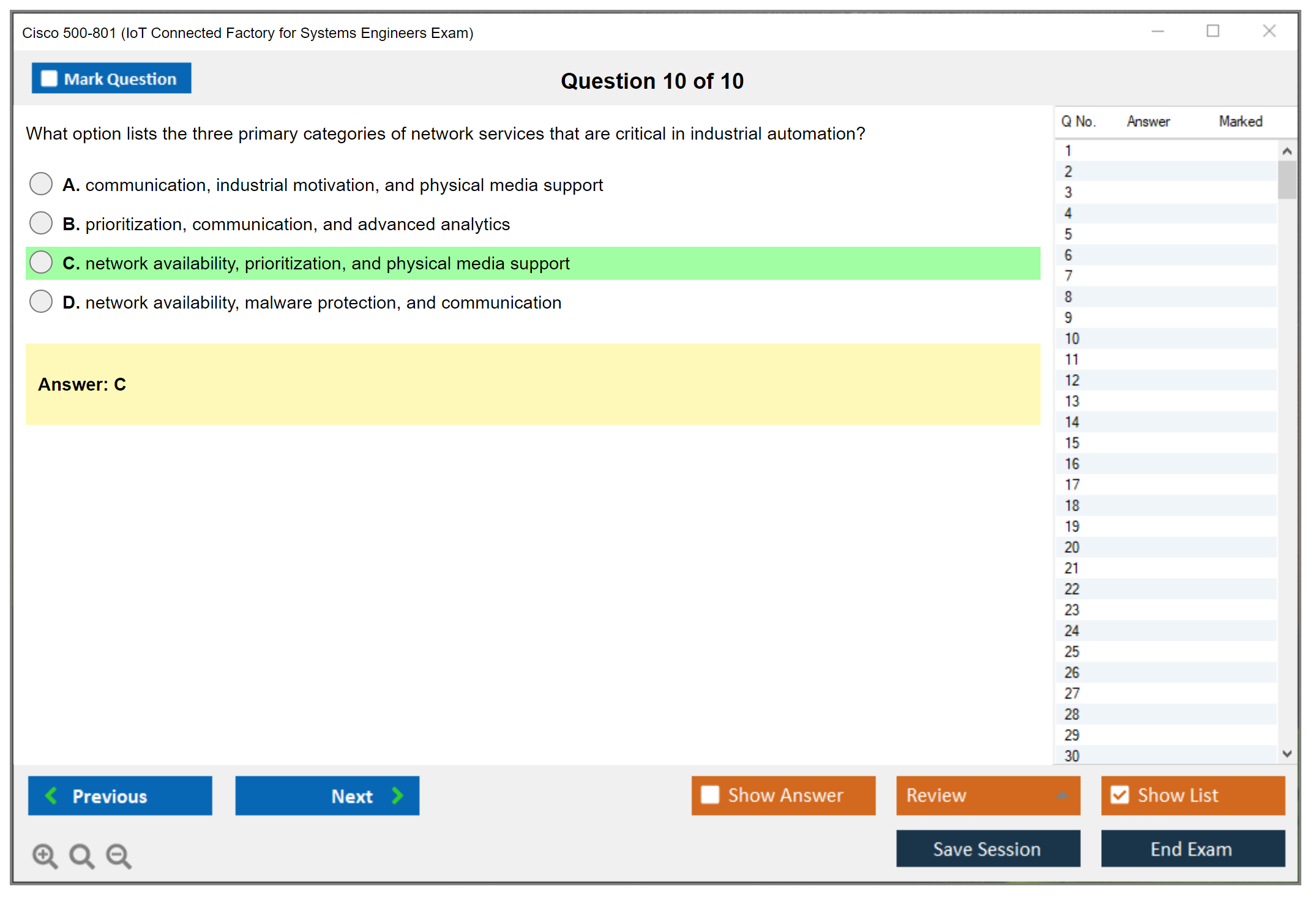Uncheck the Show List checkbox
This screenshot has height=900, width=1316.
[x=1120, y=795]
